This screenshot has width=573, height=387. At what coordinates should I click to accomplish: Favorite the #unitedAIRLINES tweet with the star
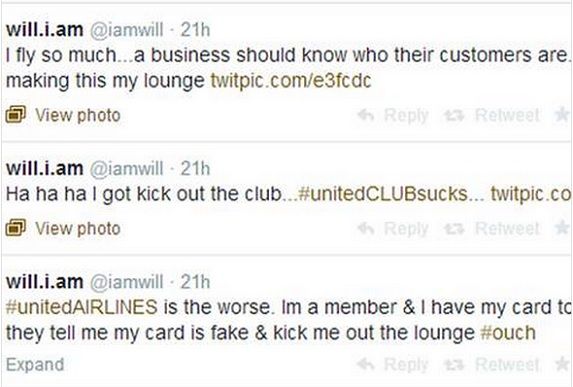point(563,364)
